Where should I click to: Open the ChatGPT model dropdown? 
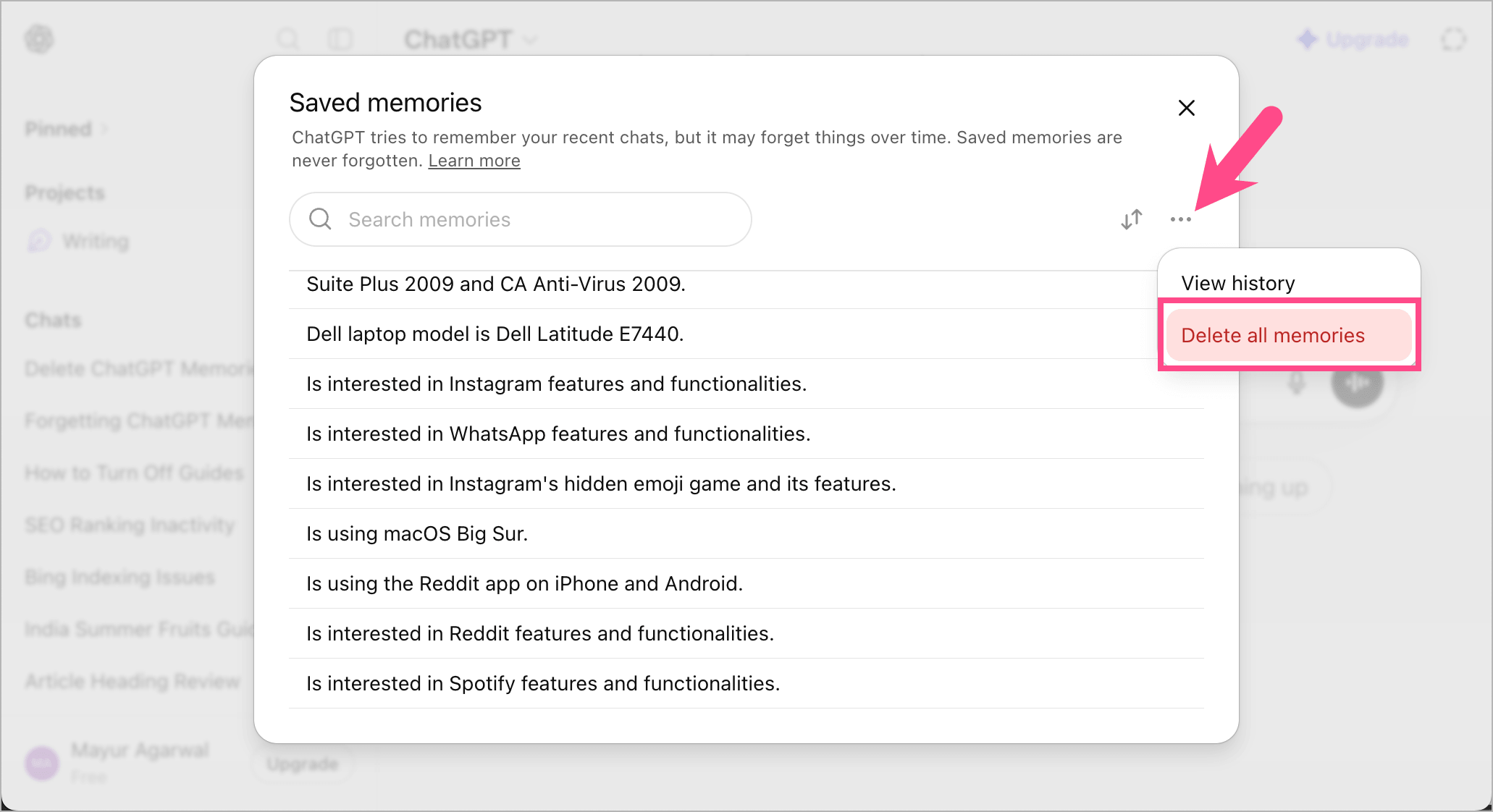tap(471, 39)
